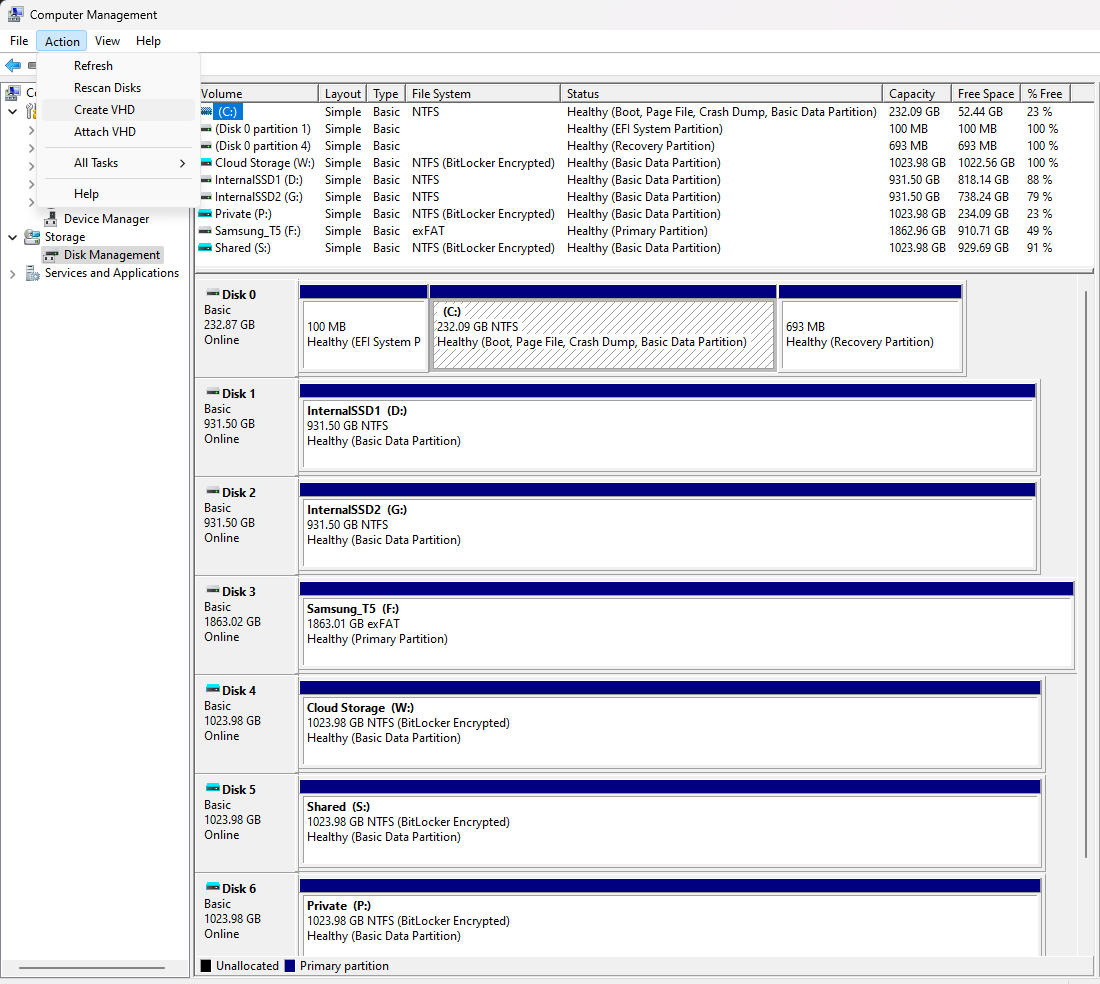The width and height of the screenshot is (1100, 984).
Task: Click the % Free column header
Action: coord(1044,94)
